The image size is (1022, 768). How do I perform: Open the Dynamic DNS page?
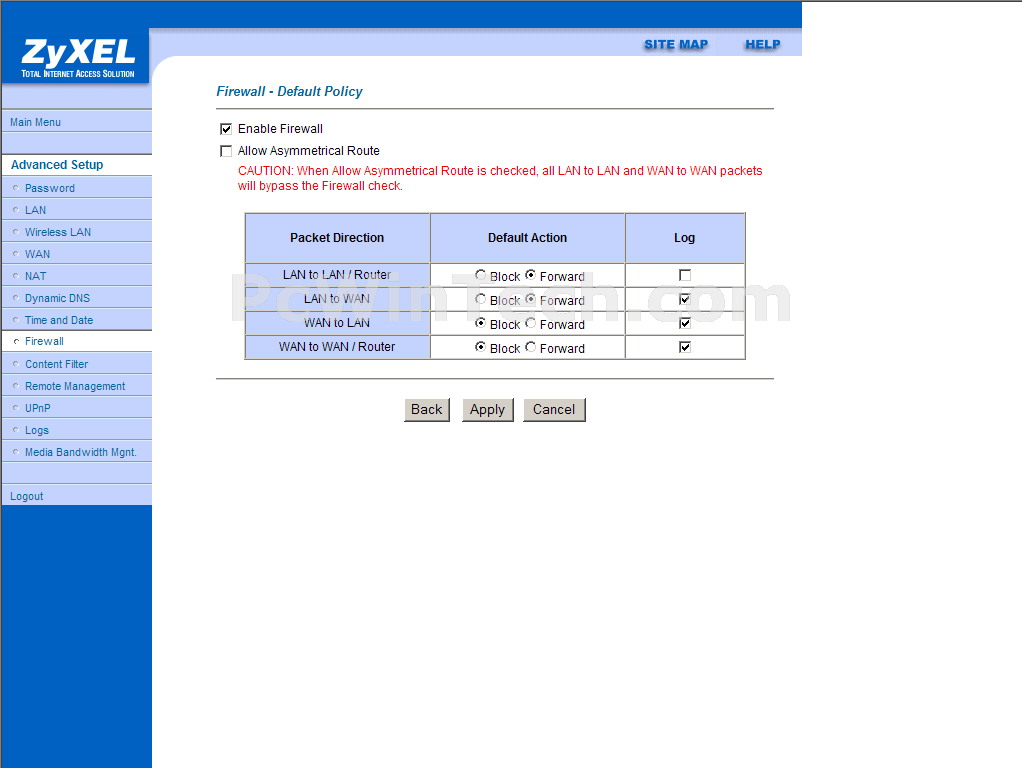tap(57, 298)
